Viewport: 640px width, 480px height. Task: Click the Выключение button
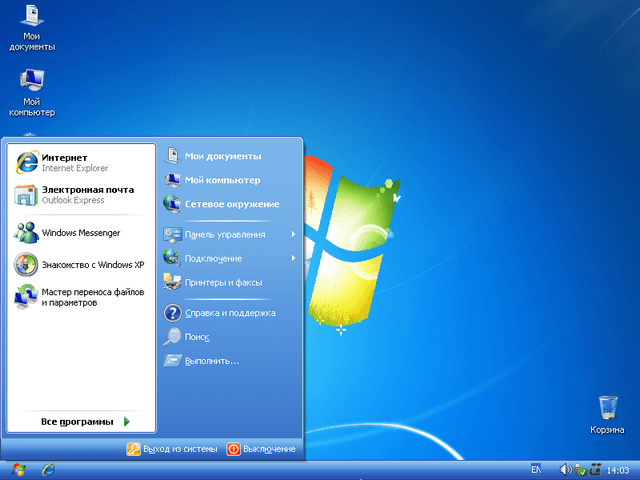pyautogui.click(x=262, y=449)
